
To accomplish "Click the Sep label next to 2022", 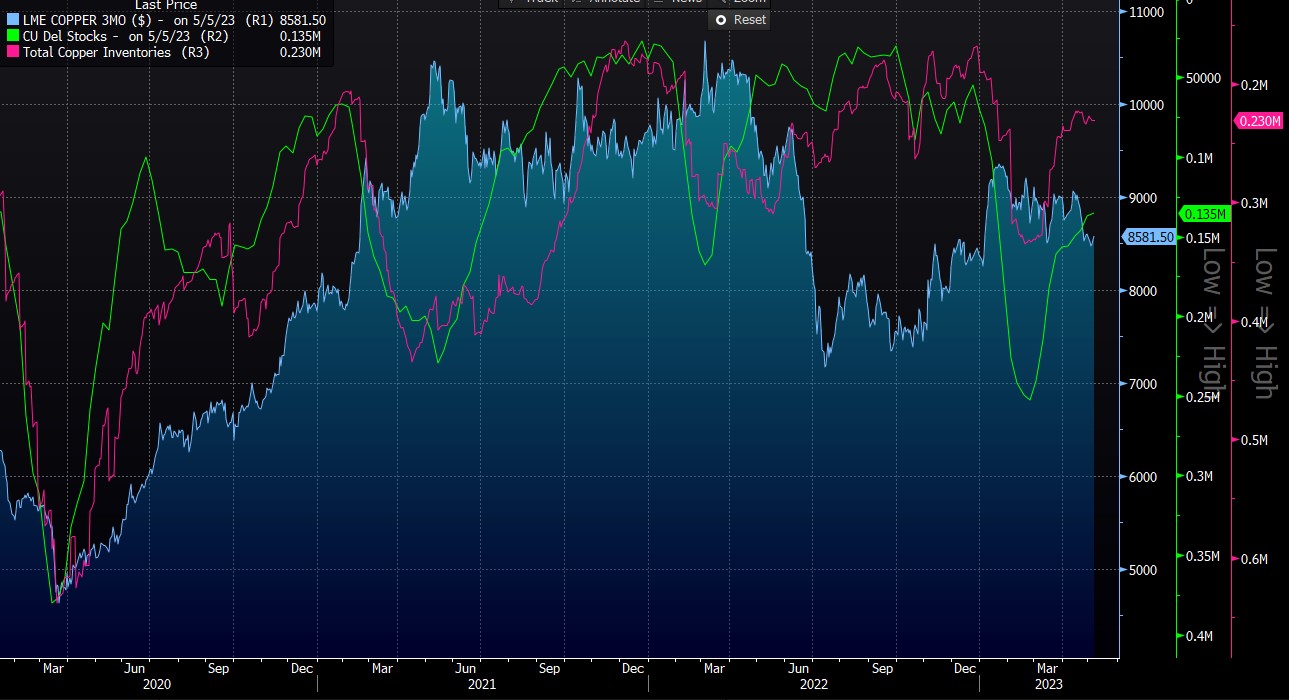I will coord(882,667).
